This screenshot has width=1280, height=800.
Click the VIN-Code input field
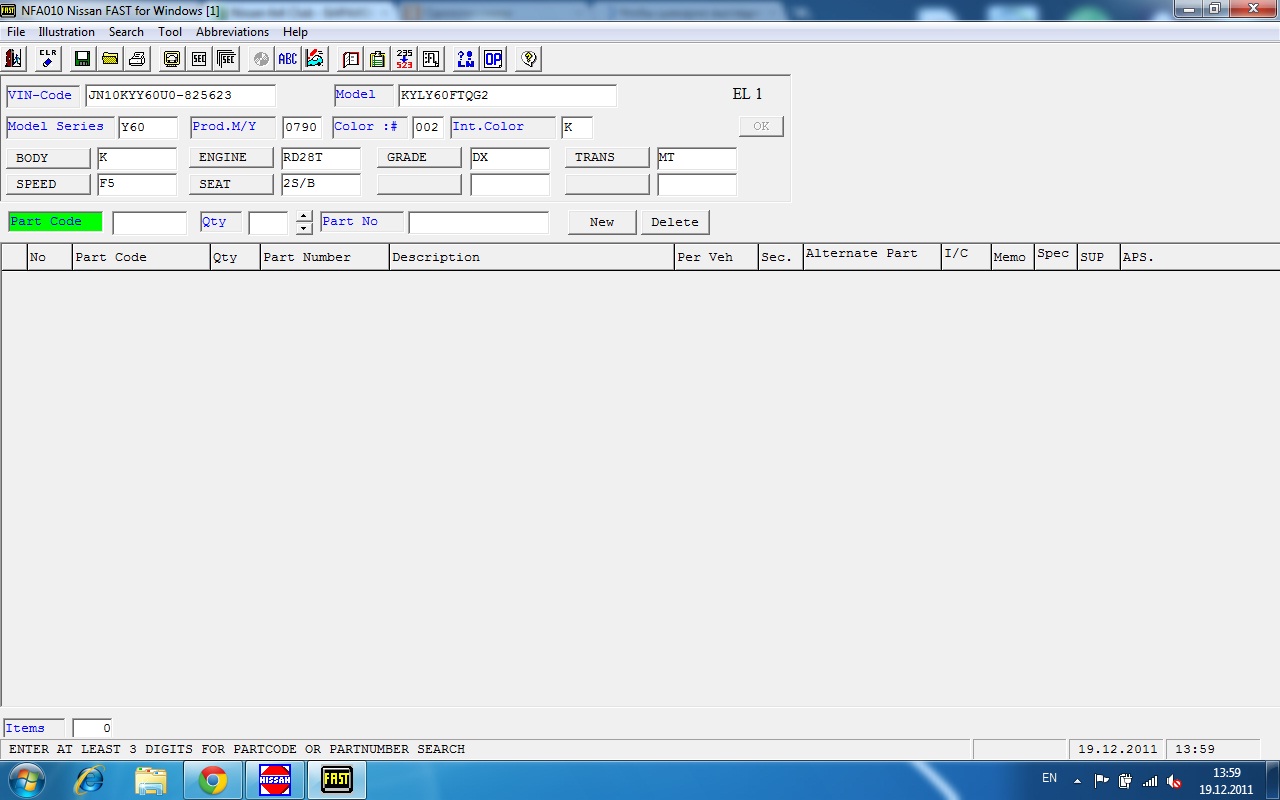point(180,96)
